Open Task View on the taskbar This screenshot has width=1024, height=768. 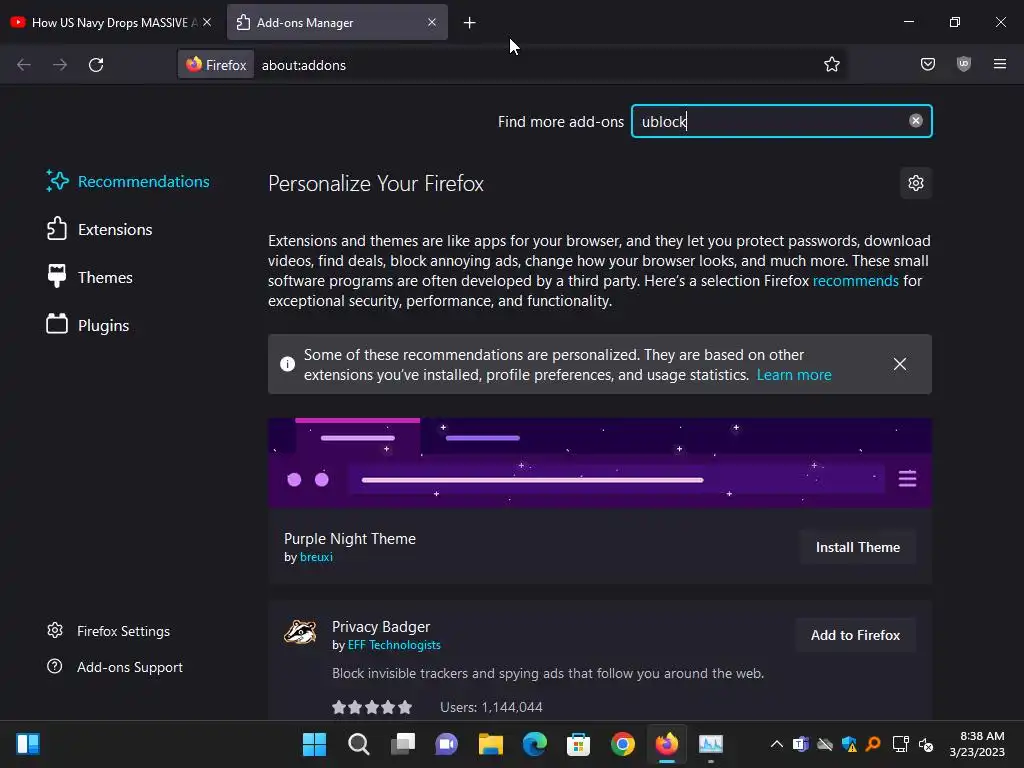pyautogui.click(x=402, y=744)
